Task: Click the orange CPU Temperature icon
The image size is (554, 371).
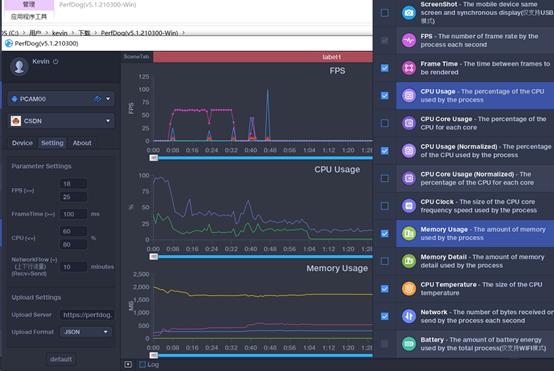Action: (x=409, y=289)
